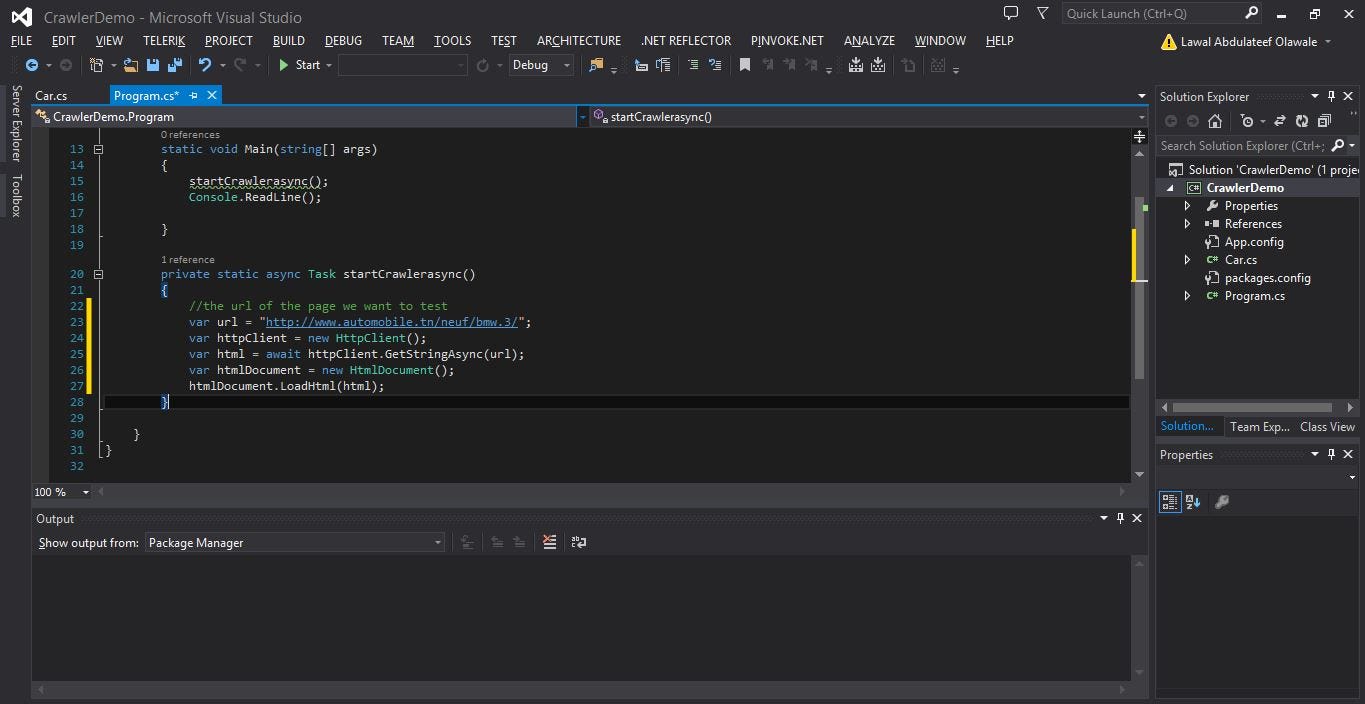Expand the References node in Solution Explorer
This screenshot has height=704, width=1365.
(x=1188, y=224)
